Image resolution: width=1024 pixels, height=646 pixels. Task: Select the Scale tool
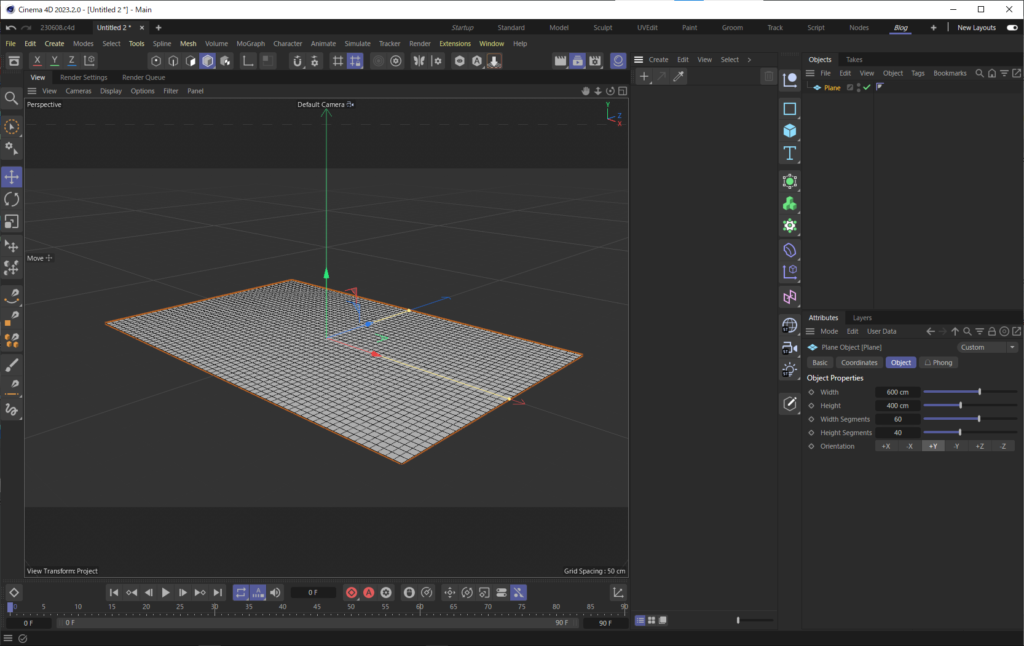(x=12, y=221)
